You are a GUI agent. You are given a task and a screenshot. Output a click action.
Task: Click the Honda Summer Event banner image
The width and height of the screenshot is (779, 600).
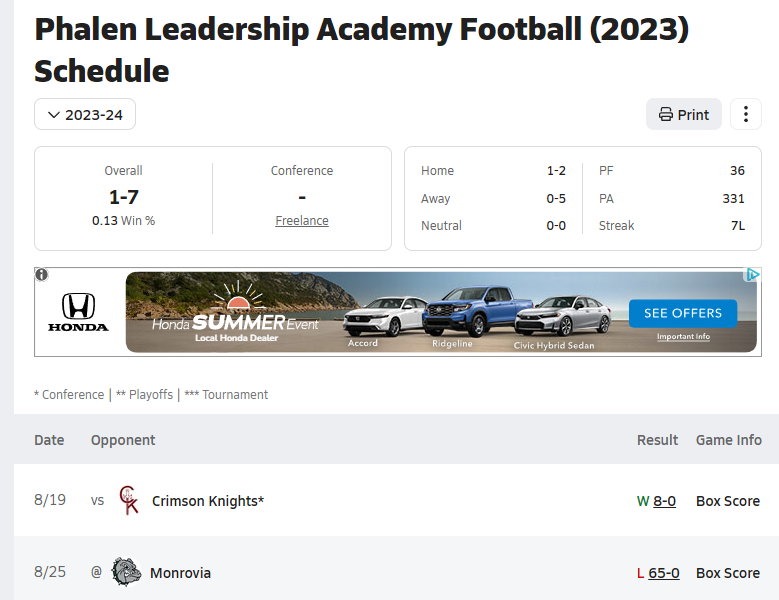click(441, 312)
